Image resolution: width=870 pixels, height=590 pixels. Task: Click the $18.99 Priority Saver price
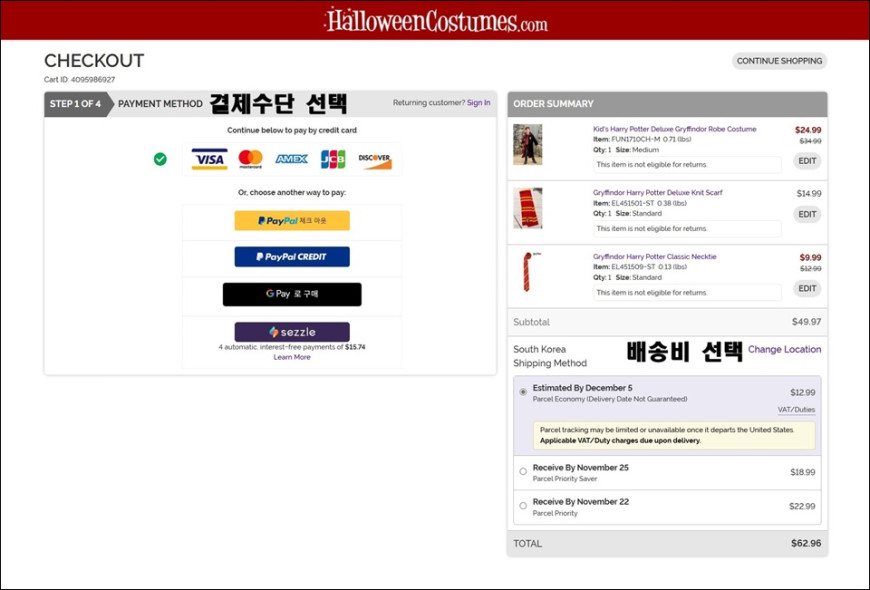click(802, 472)
